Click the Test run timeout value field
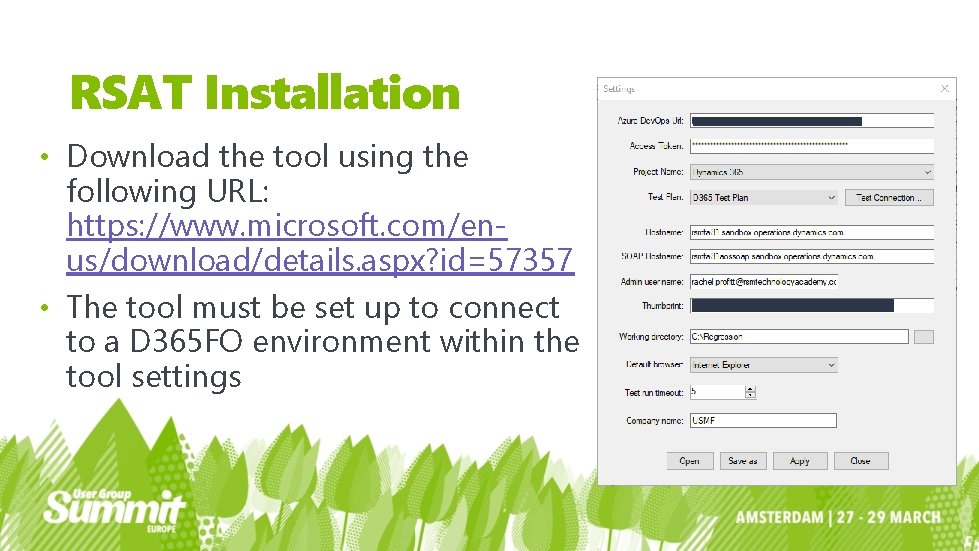Screen dimensions: 979x551 point(717,392)
